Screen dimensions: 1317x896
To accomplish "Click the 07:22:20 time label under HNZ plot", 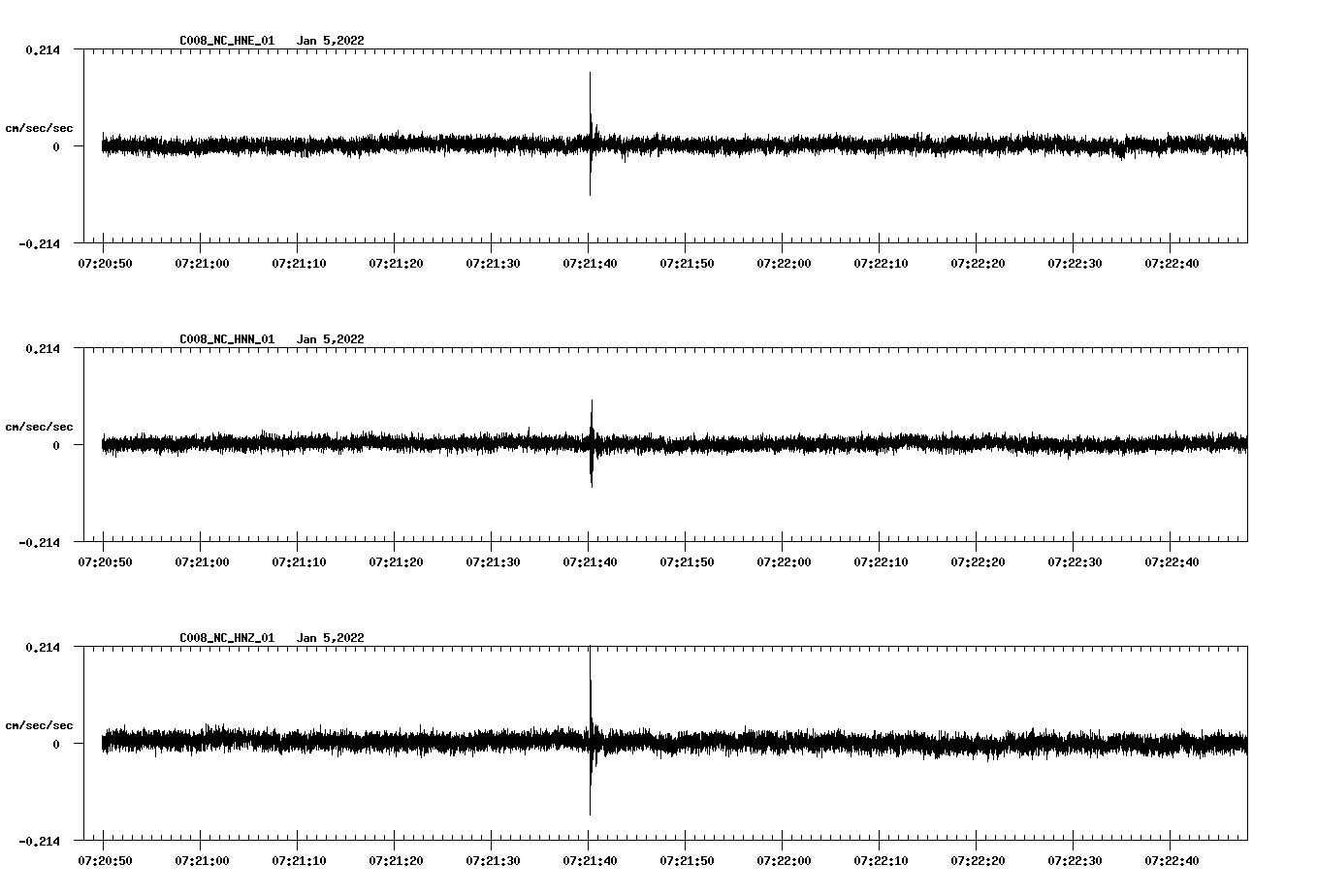I will pyautogui.click(x=978, y=861).
